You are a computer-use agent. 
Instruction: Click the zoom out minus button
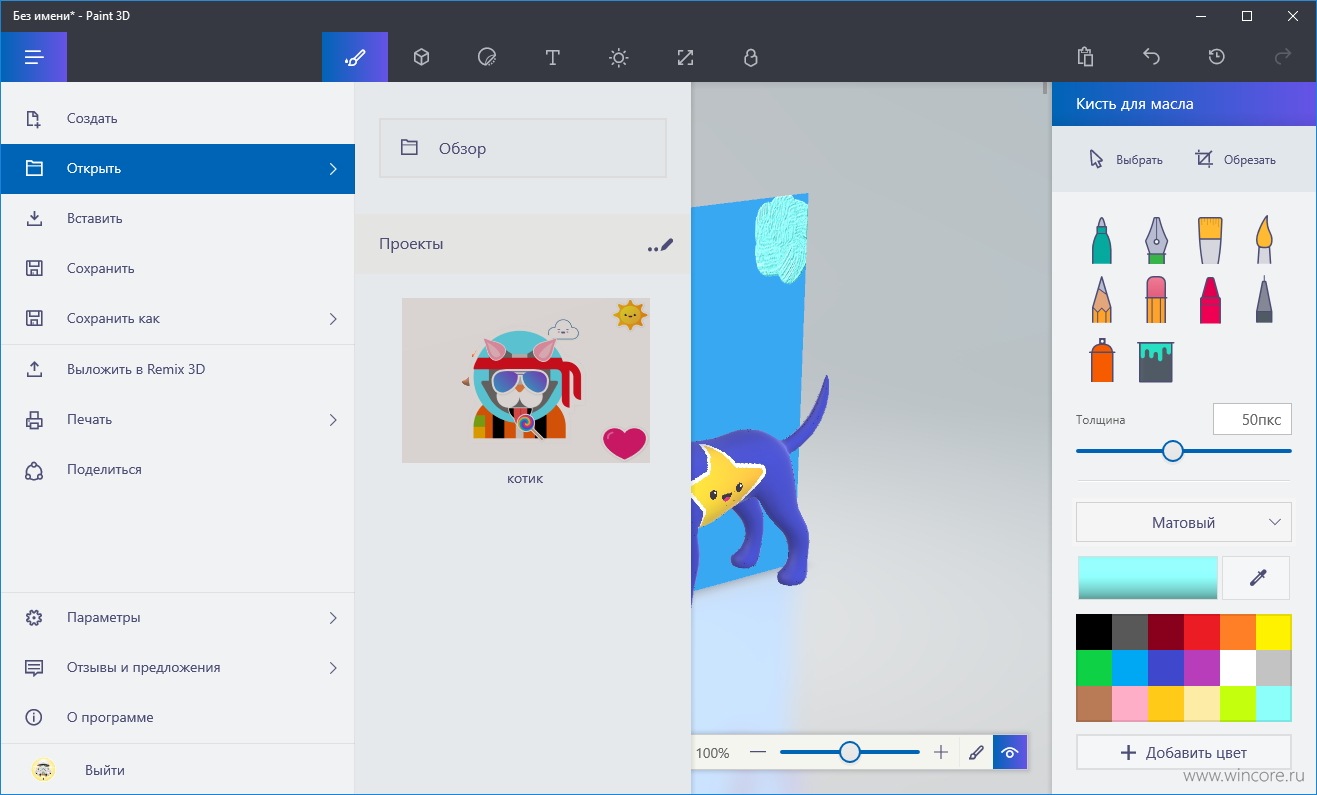[758, 752]
